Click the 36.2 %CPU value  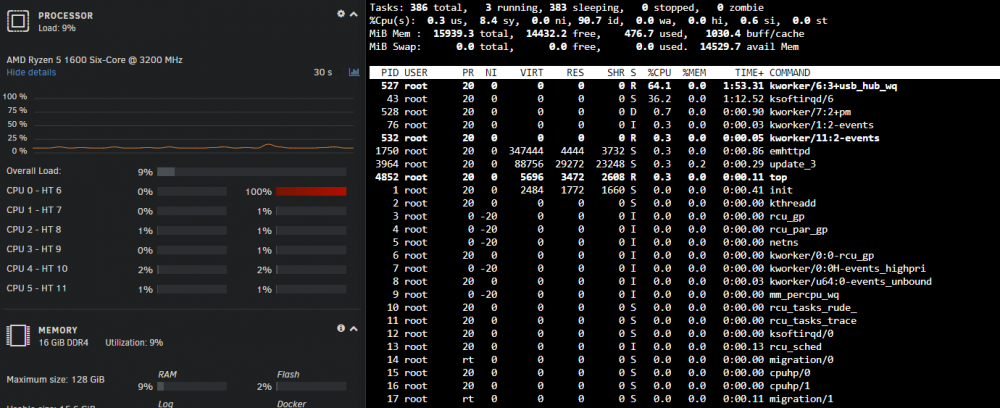(x=661, y=99)
